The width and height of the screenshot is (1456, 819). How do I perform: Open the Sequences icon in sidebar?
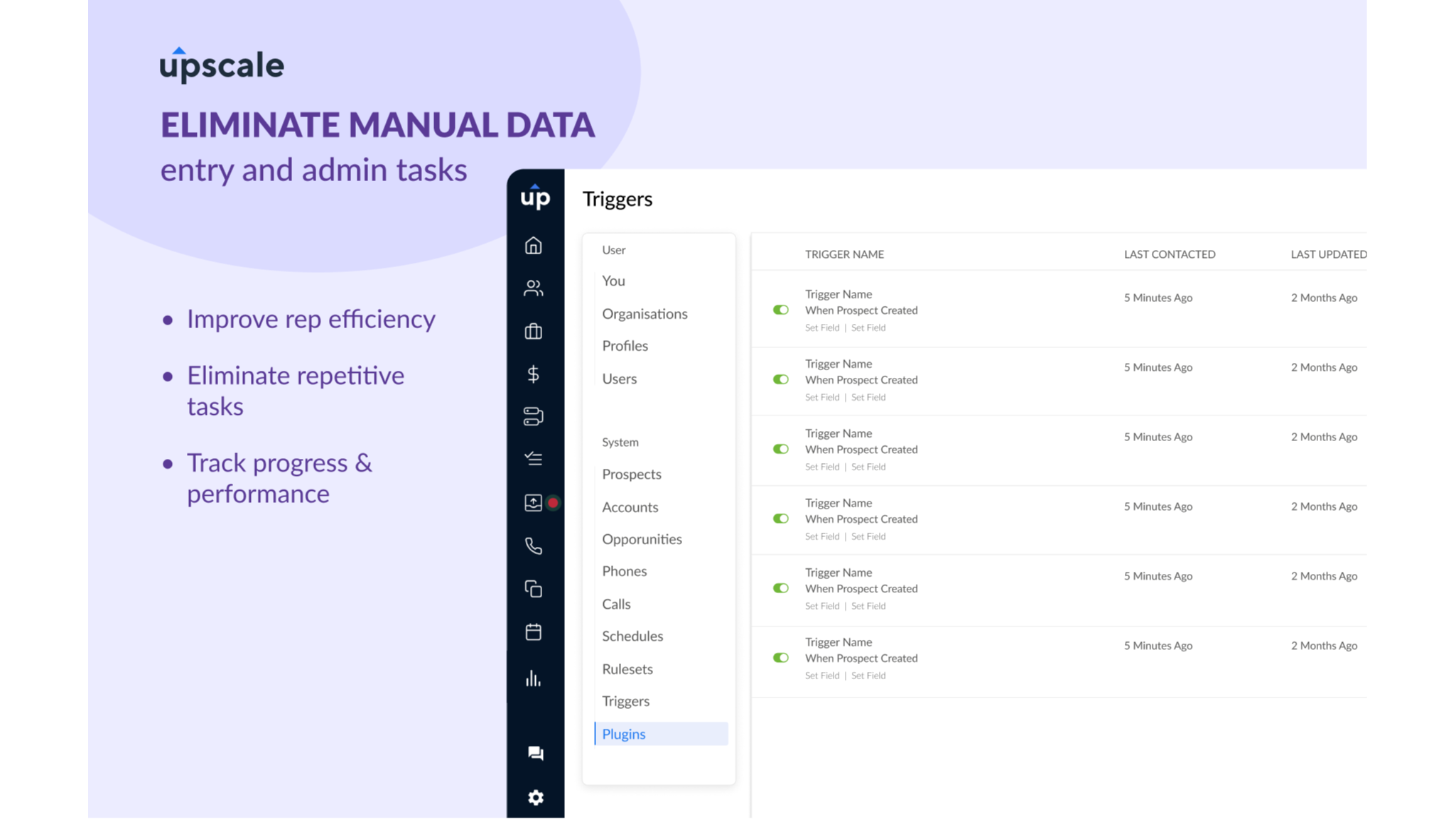pyautogui.click(x=534, y=417)
